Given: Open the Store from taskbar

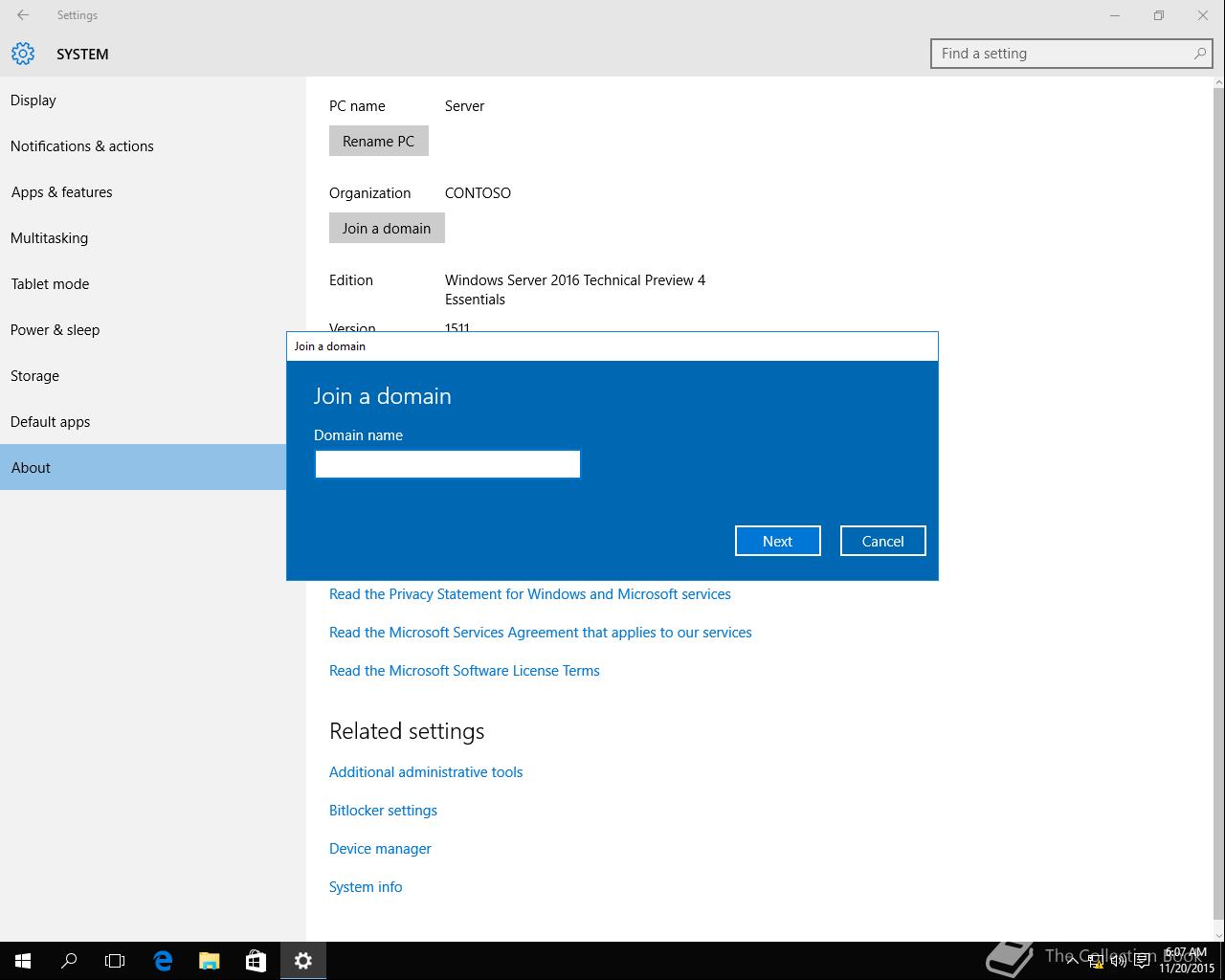Looking at the screenshot, I should 256,961.
